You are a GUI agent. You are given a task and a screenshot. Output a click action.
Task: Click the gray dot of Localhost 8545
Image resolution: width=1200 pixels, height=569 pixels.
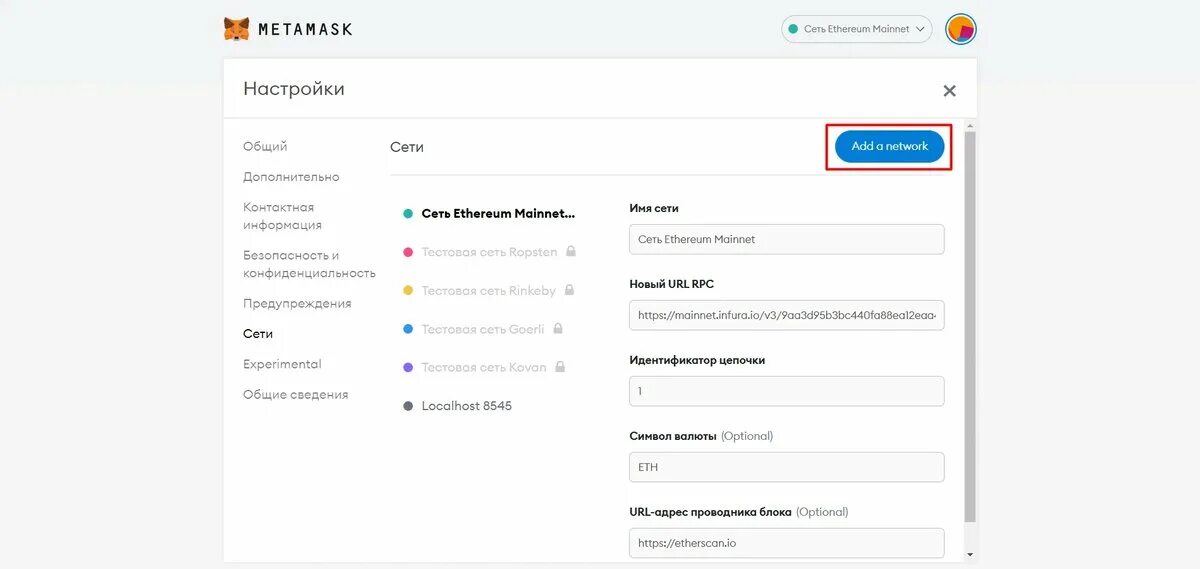[x=408, y=406]
